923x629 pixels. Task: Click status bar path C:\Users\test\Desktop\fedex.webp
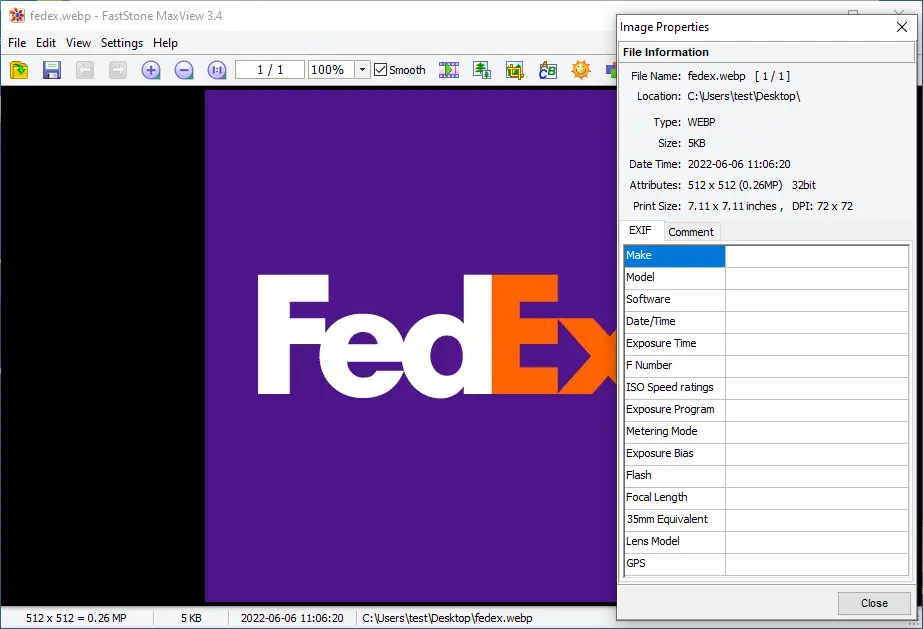(x=447, y=618)
